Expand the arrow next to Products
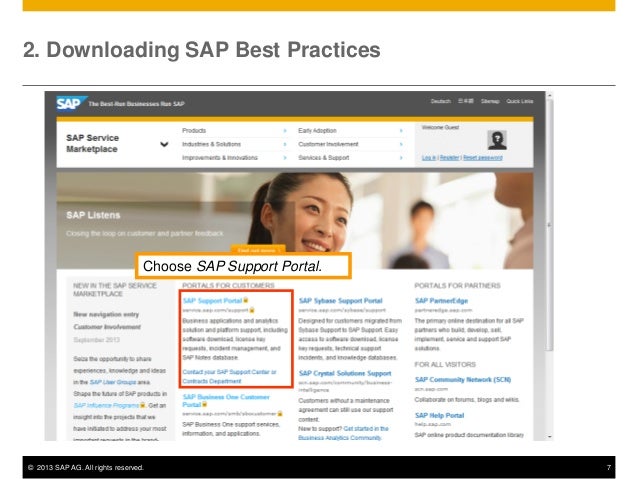Screen dimensions: 638x479 [285, 131]
